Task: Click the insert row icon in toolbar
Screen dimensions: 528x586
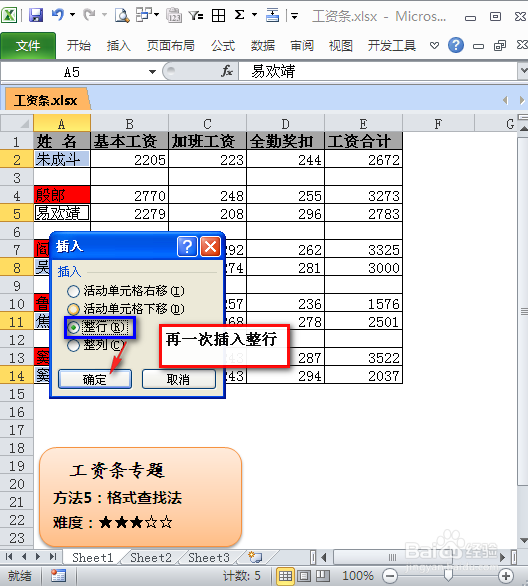Action: [272, 15]
